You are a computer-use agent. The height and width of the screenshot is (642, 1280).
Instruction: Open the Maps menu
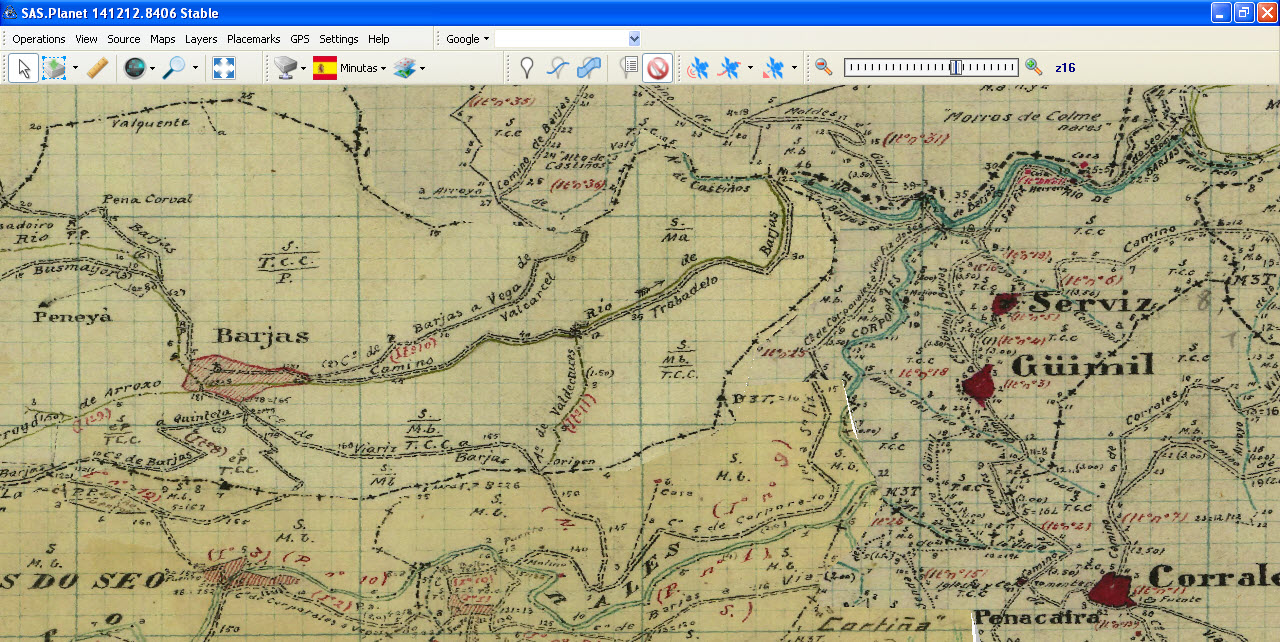point(163,39)
